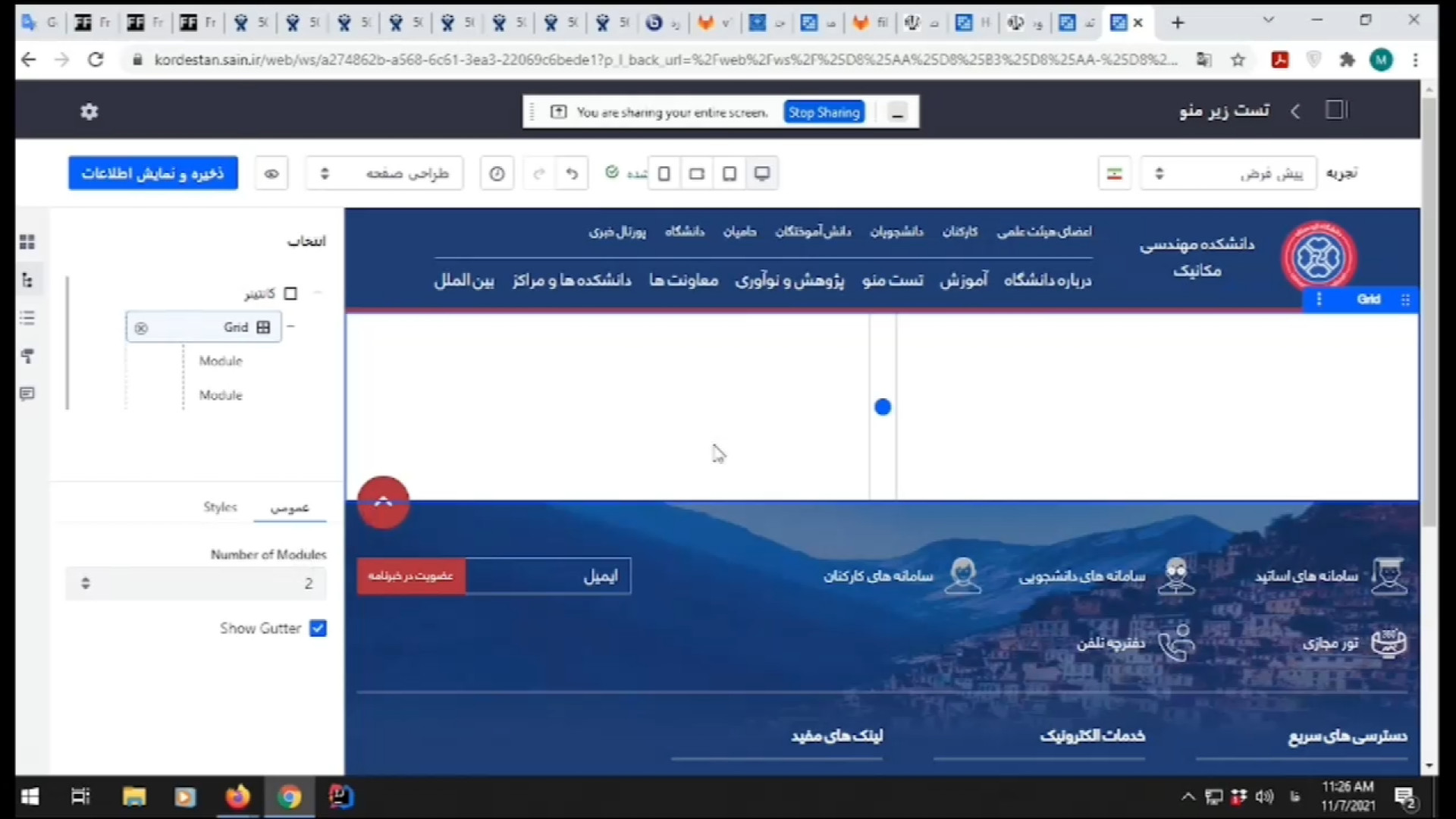Select the first Module tree item
Image resolution: width=1456 pixels, height=819 pixels.
click(221, 361)
